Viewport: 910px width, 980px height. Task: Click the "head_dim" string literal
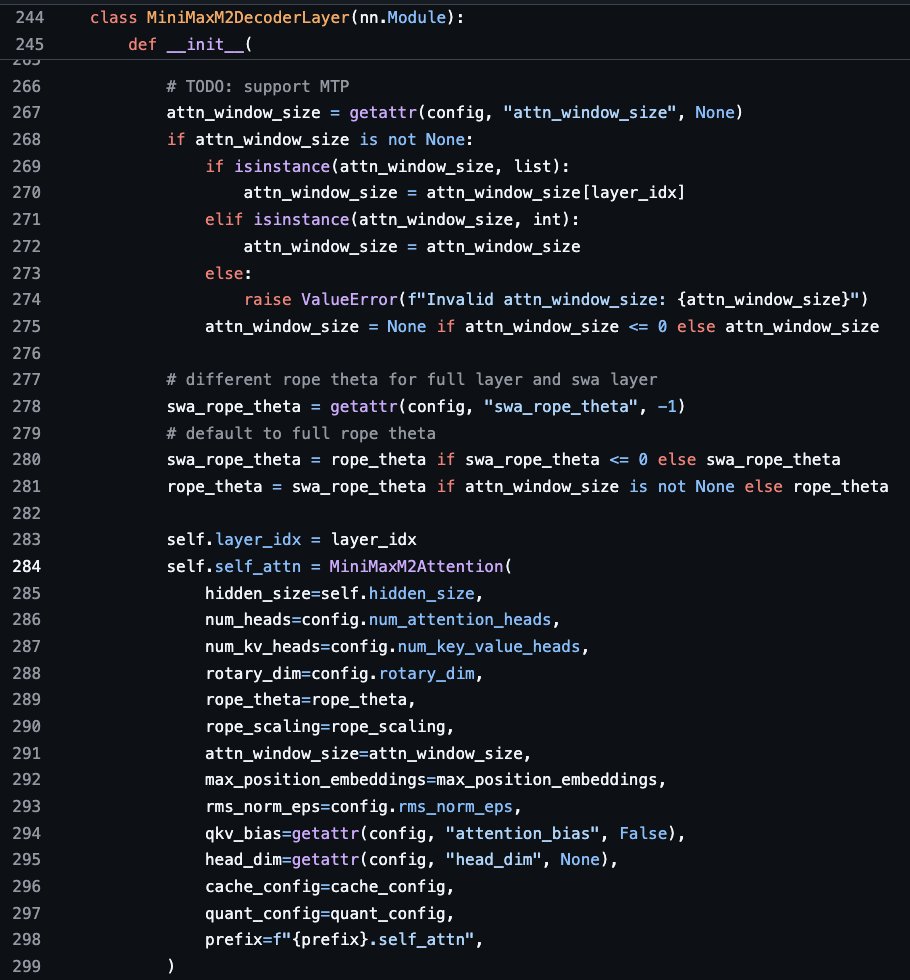(x=494, y=859)
